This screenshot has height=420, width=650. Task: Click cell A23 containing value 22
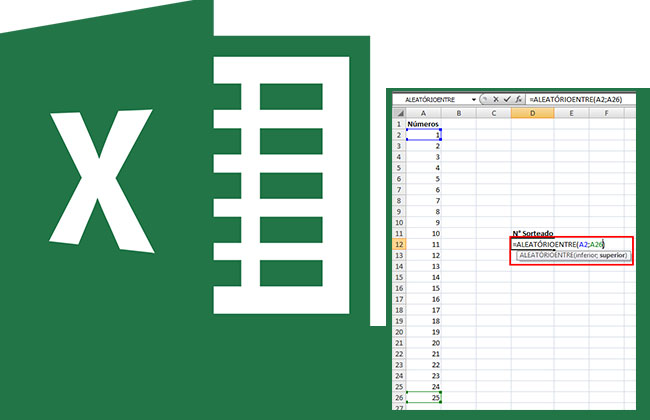[423, 365]
